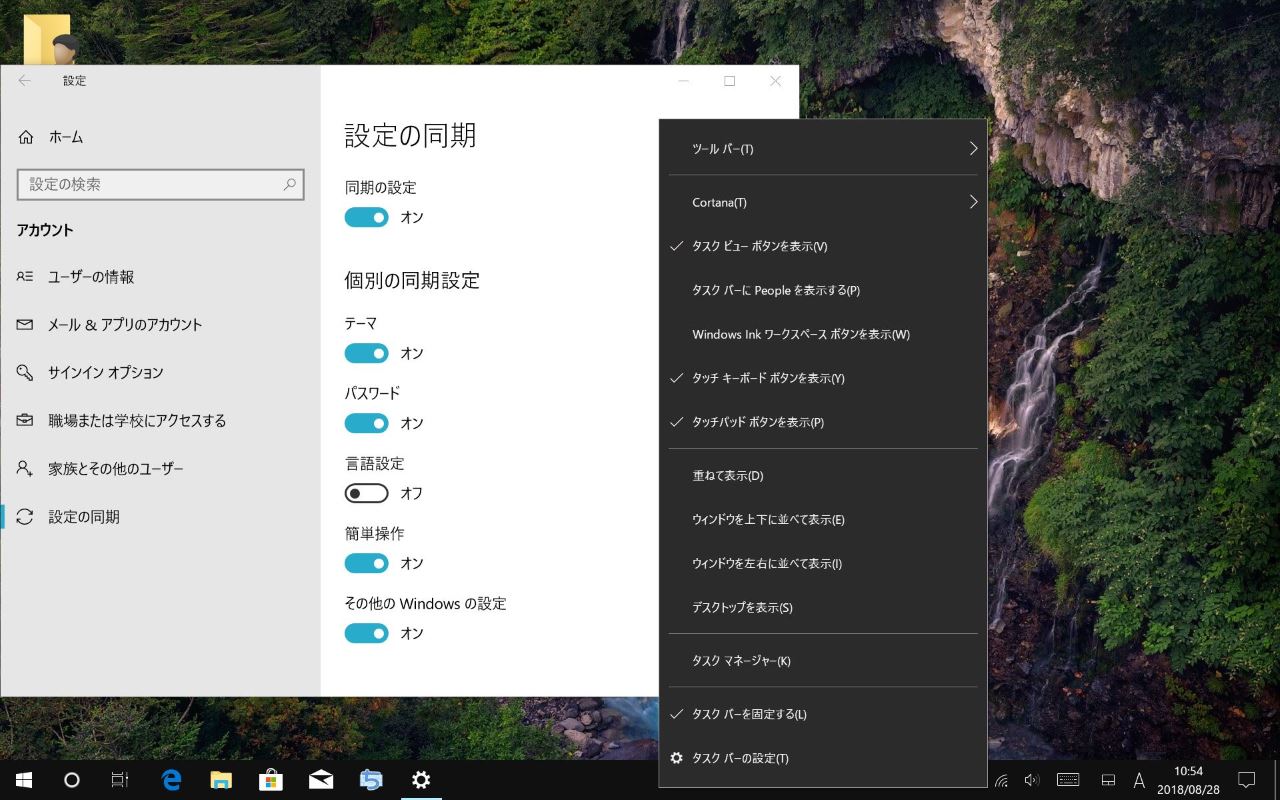1280x800 pixels.
Task: Click the Cortana circle icon on taskbar
Action: point(72,780)
